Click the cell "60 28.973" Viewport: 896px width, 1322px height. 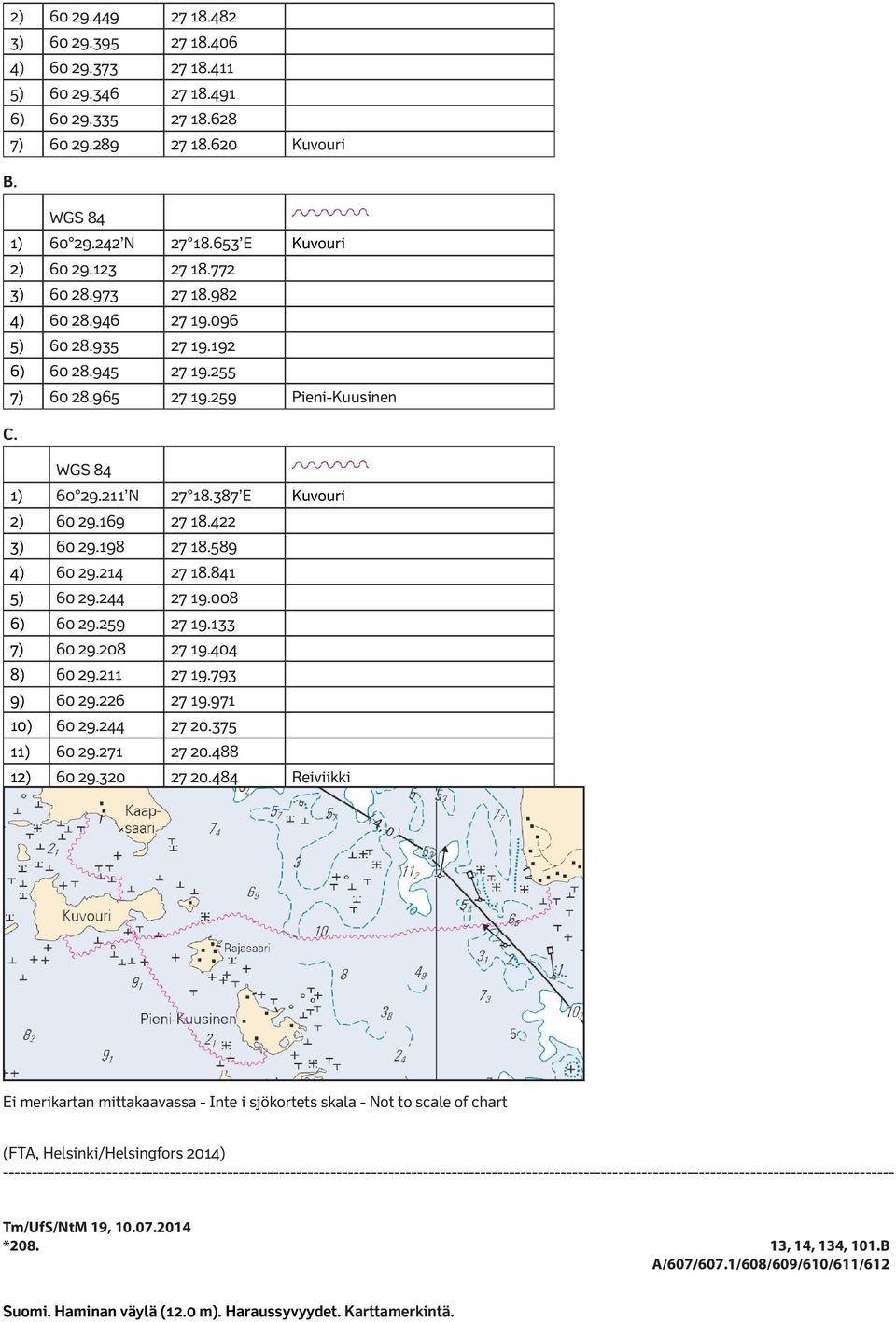[84, 294]
